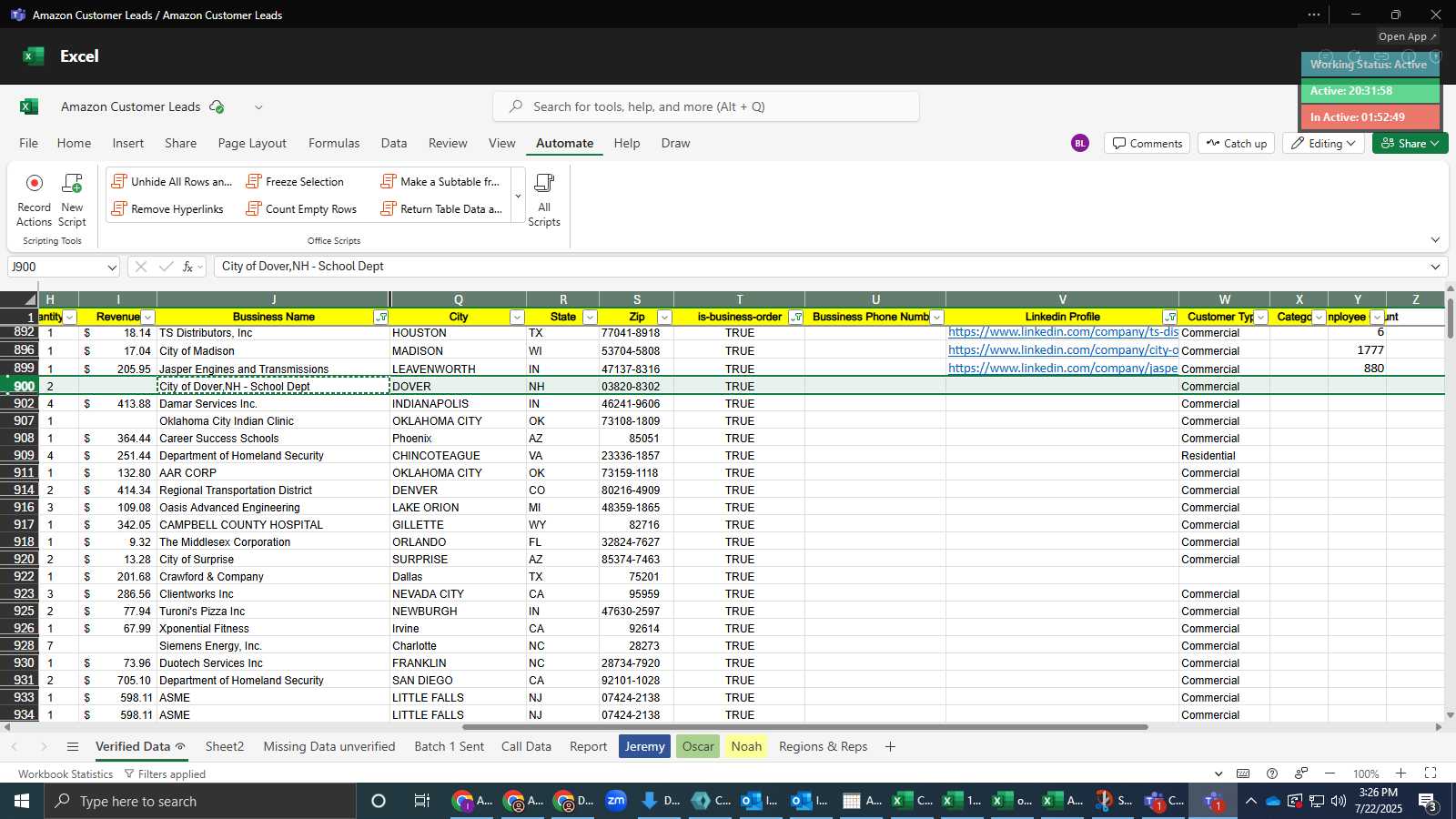Click the cloud saved status icon

217,107
